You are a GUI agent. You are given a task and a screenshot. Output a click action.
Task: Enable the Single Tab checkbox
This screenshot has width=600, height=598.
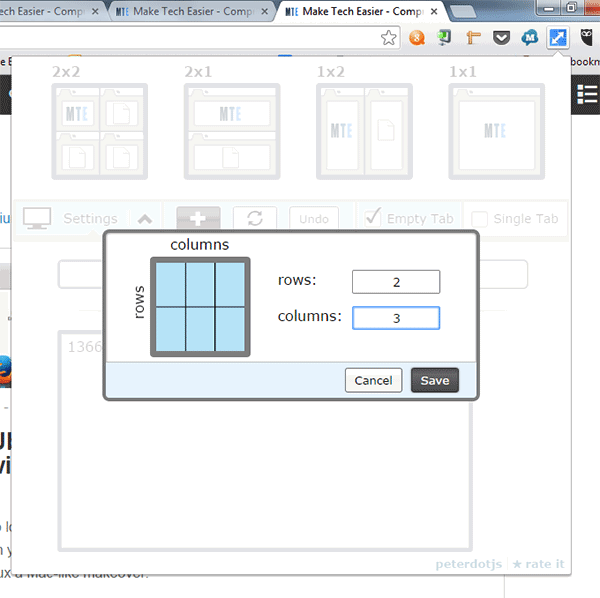tap(480, 218)
